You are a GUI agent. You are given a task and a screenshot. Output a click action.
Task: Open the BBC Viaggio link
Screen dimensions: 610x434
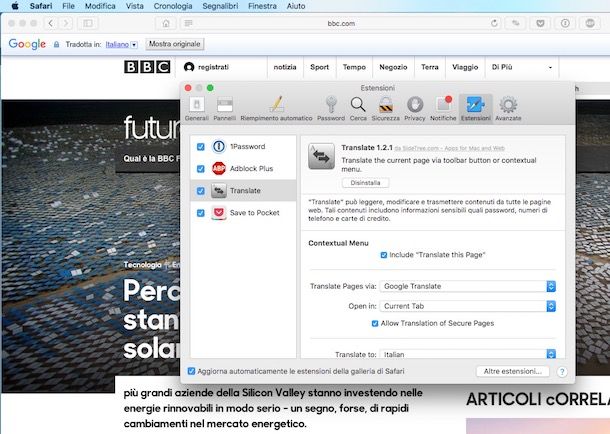[x=465, y=67]
